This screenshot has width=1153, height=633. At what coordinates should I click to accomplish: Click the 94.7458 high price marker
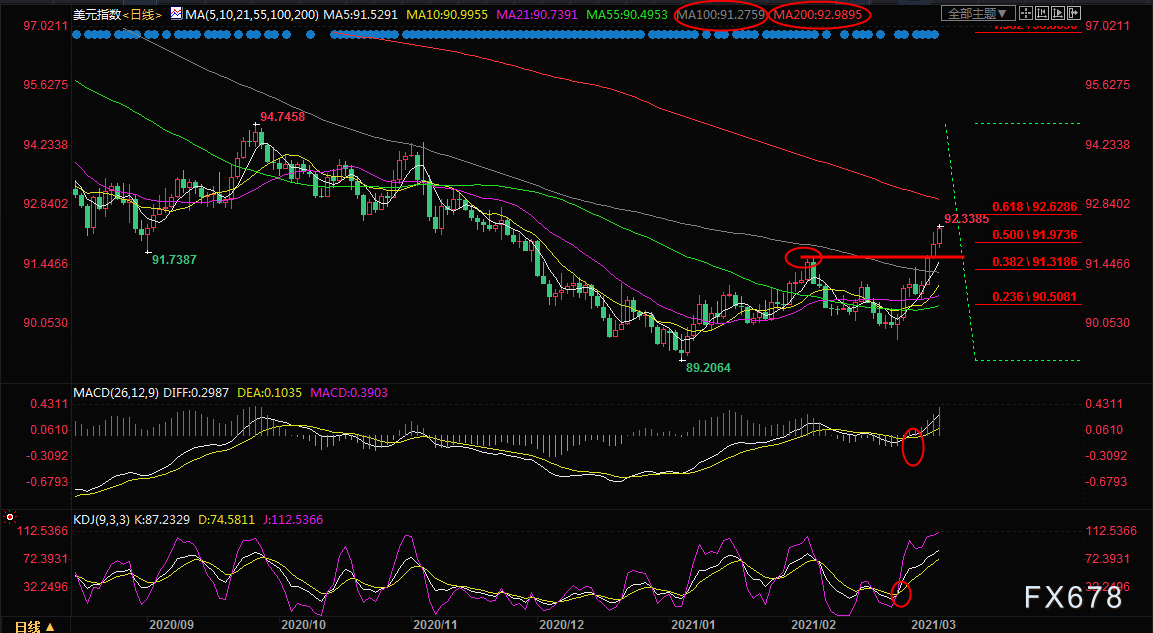tap(283, 117)
